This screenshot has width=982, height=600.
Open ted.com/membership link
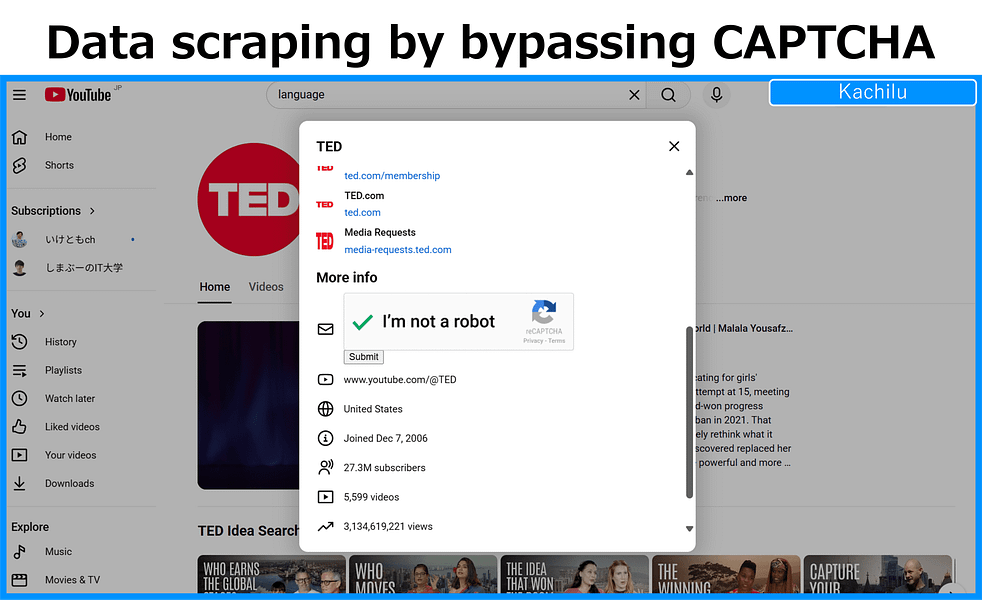pyautogui.click(x=392, y=176)
